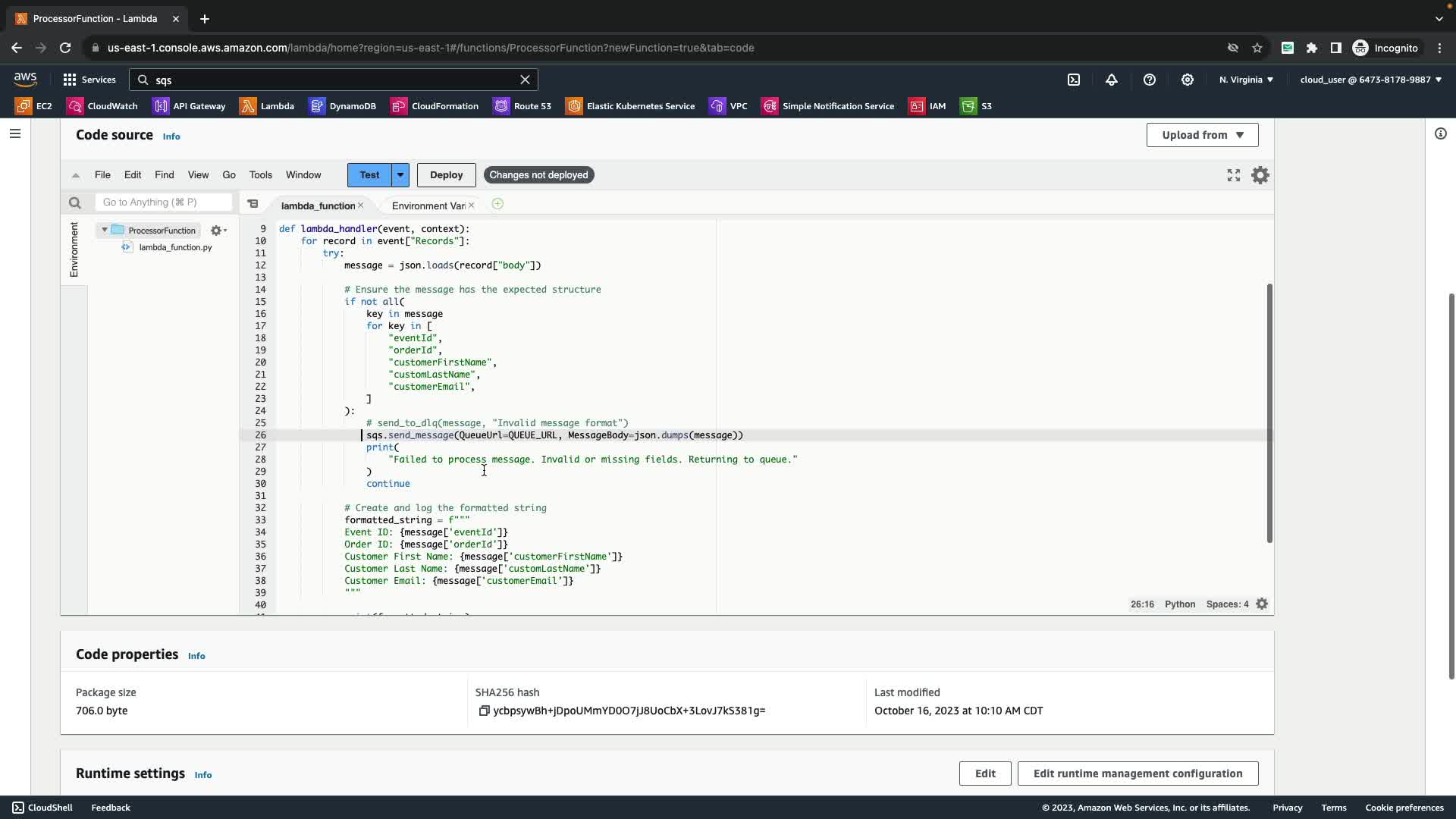The height and width of the screenshot is (819, 1456).
Task: Collapse the ProcessorFunction folder tree
Action: pos(105,230)
